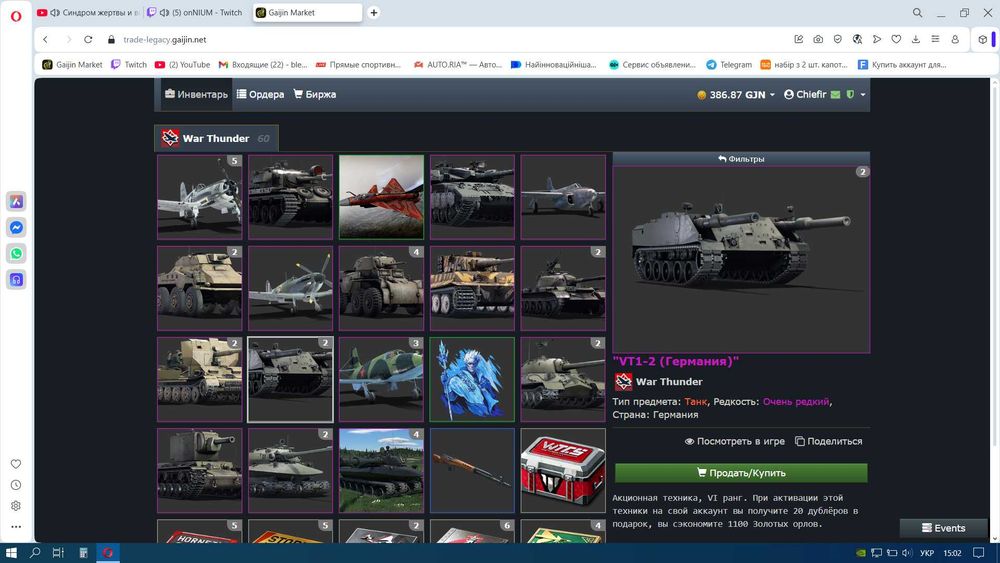Take a snapshot with camera icon

click(818, 40)
